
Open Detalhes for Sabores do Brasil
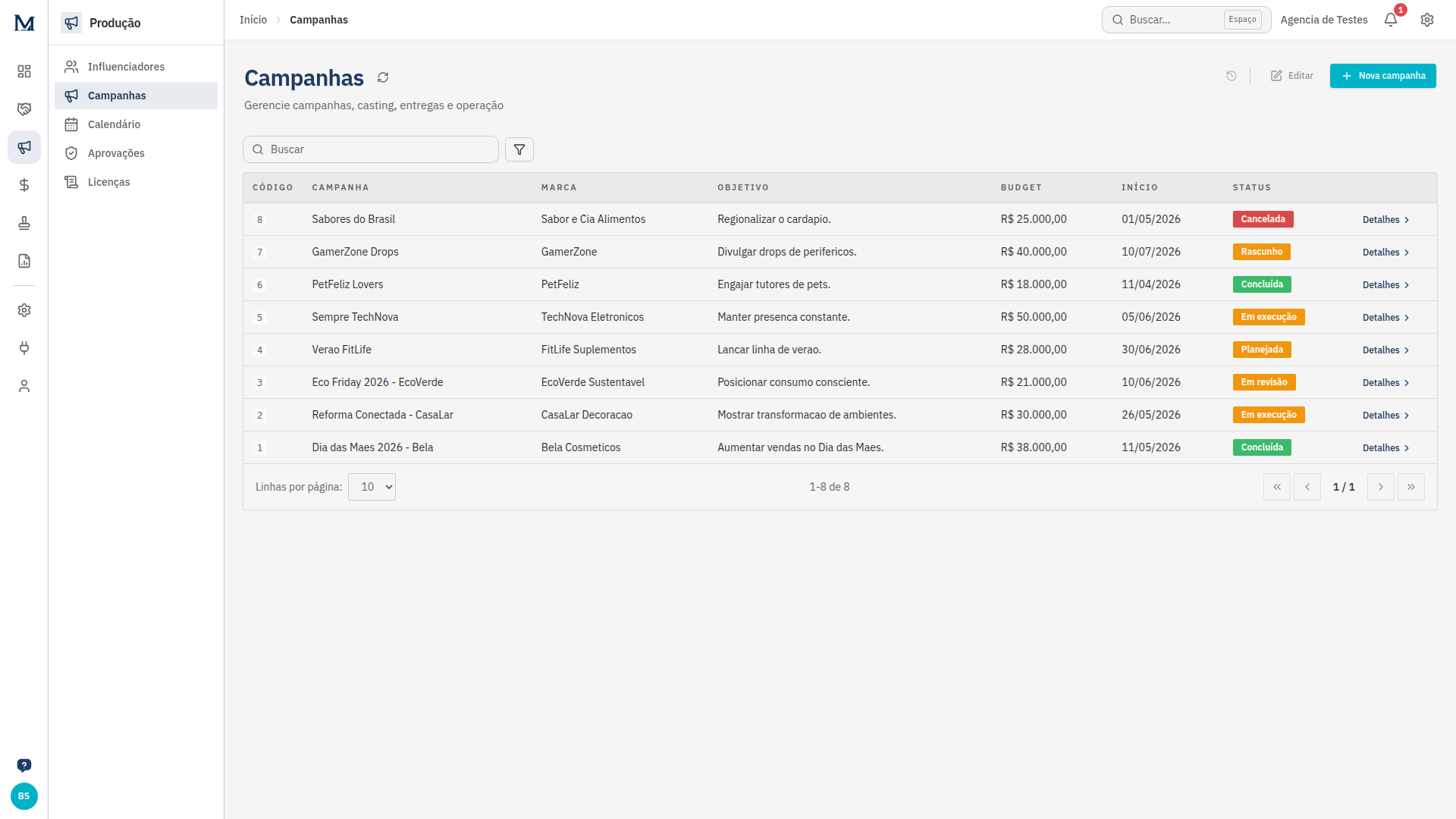[x=1385, y=220]
